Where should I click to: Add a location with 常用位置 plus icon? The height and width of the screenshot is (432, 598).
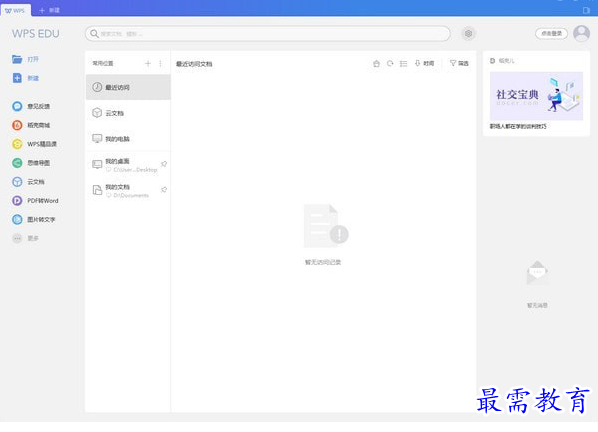pyautogui.click(x=148, y=63)
